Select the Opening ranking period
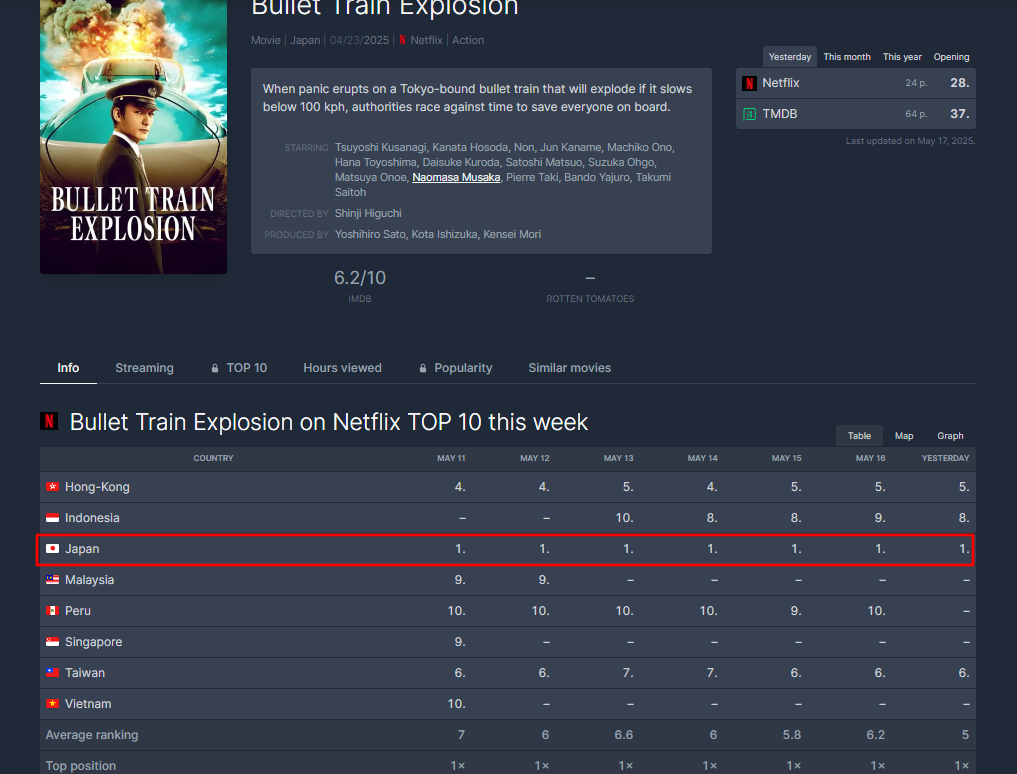The width and height of the screenshot is (1017, 774). coord(951,57)
